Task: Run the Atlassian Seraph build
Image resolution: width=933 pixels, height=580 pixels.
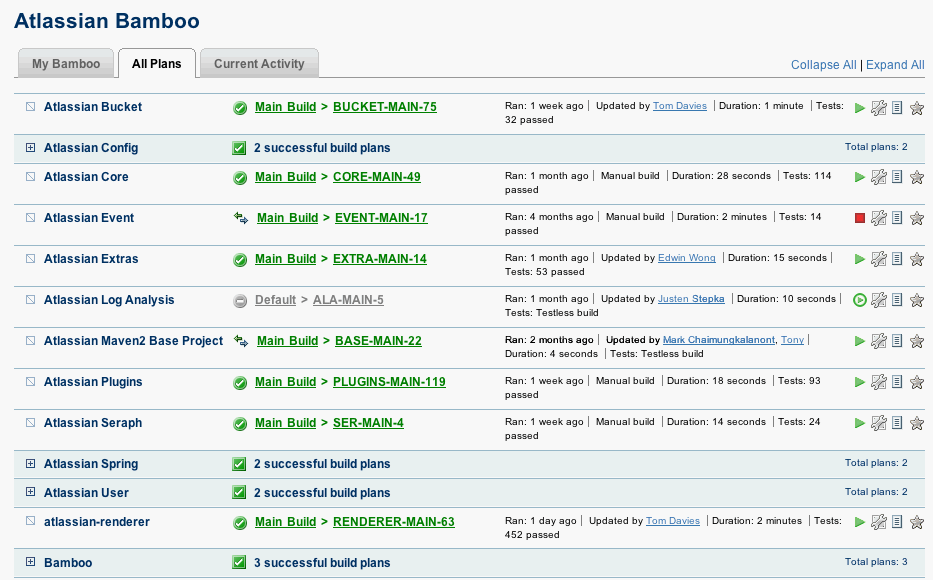Action: coord(859,424)
